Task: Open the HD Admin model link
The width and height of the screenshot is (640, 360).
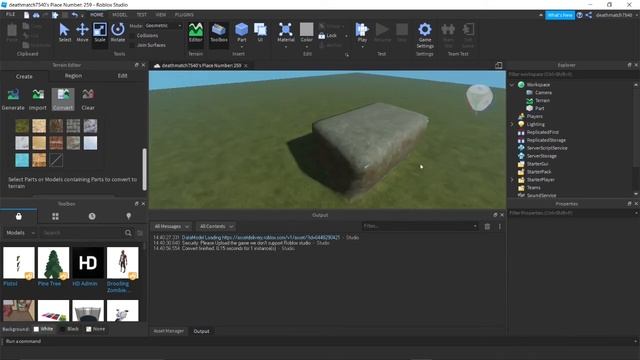Action: coord(85,284)
